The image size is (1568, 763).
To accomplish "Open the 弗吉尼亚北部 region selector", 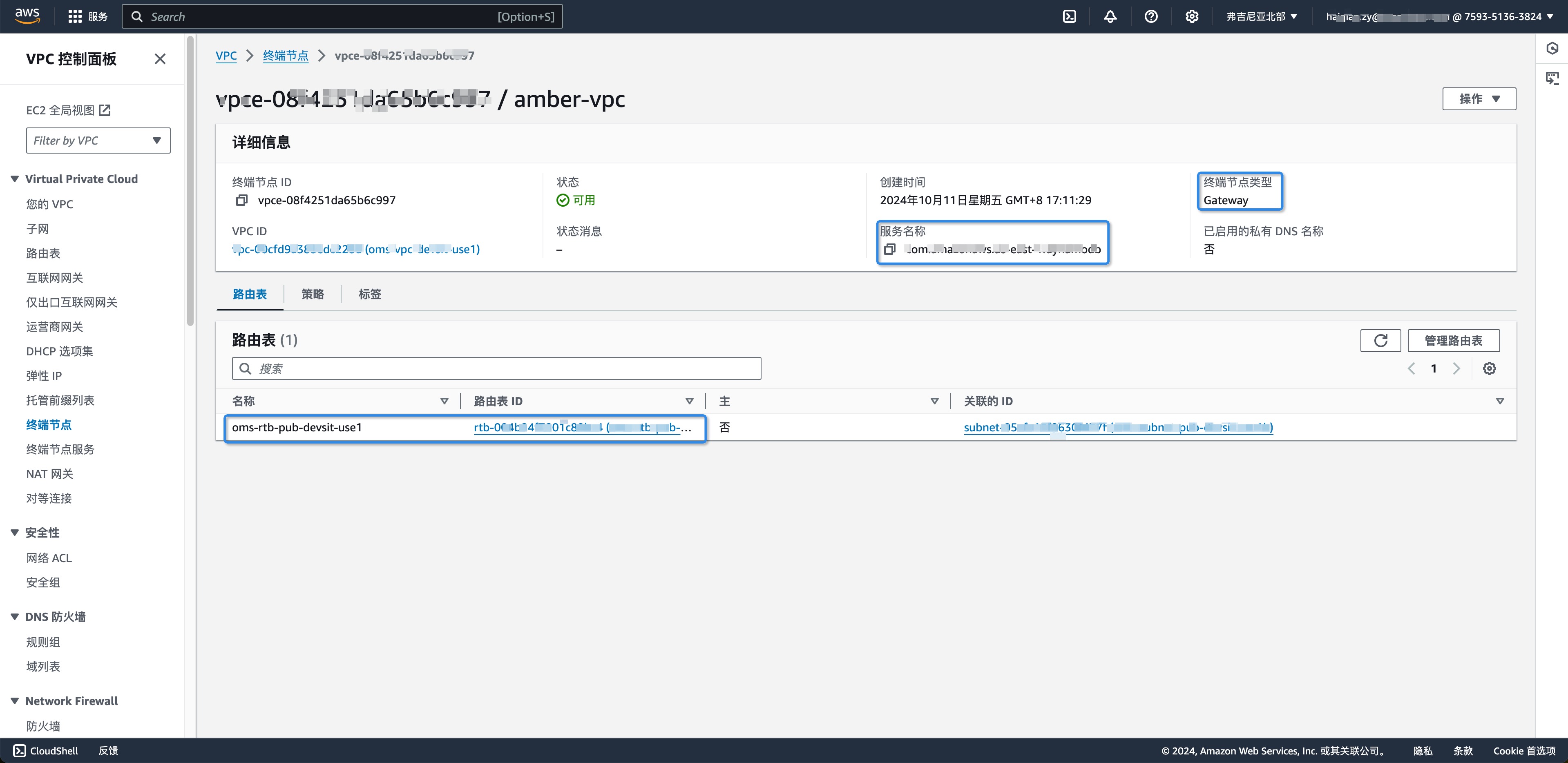I will [x=1262, y=16].
